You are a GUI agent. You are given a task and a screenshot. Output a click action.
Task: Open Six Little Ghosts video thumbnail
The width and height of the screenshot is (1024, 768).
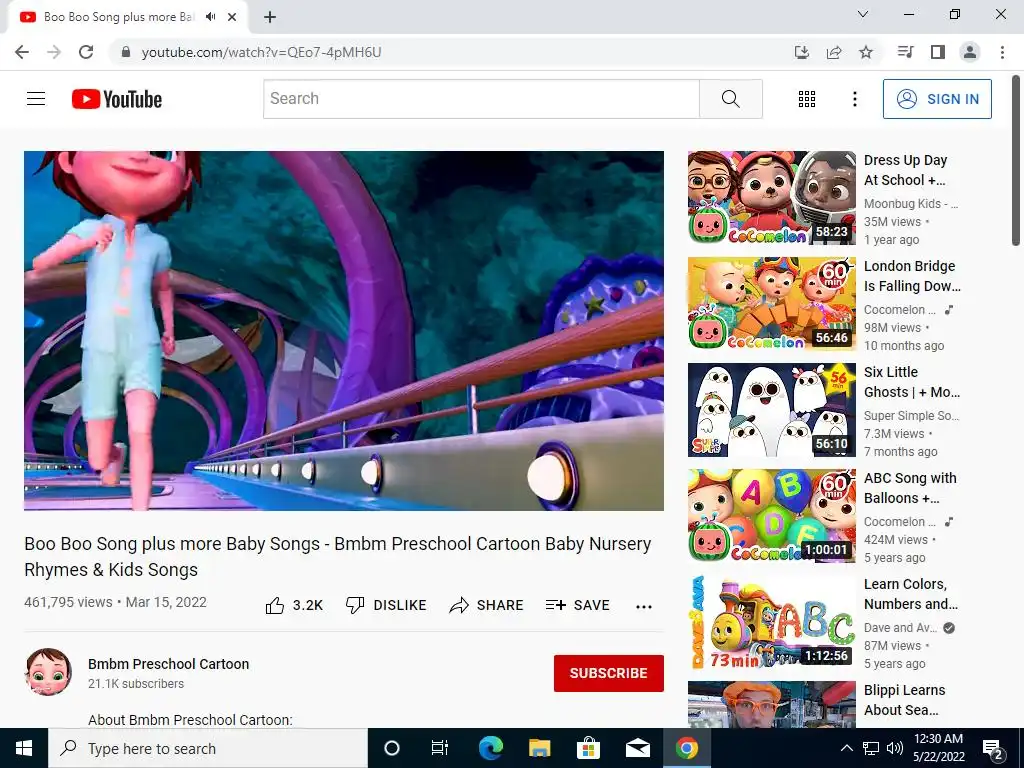pos(771,409)
